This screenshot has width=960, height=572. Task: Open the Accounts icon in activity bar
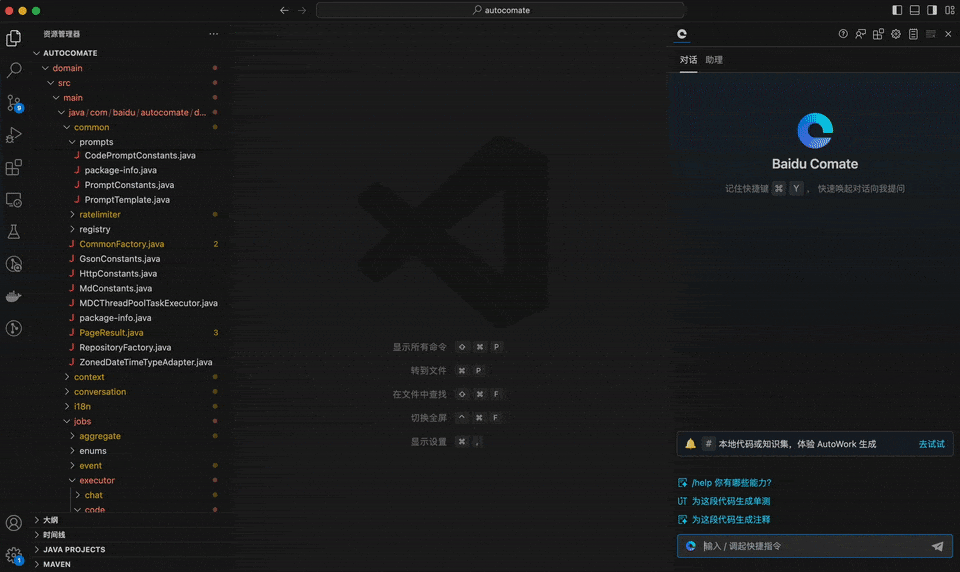coord(13,522)
